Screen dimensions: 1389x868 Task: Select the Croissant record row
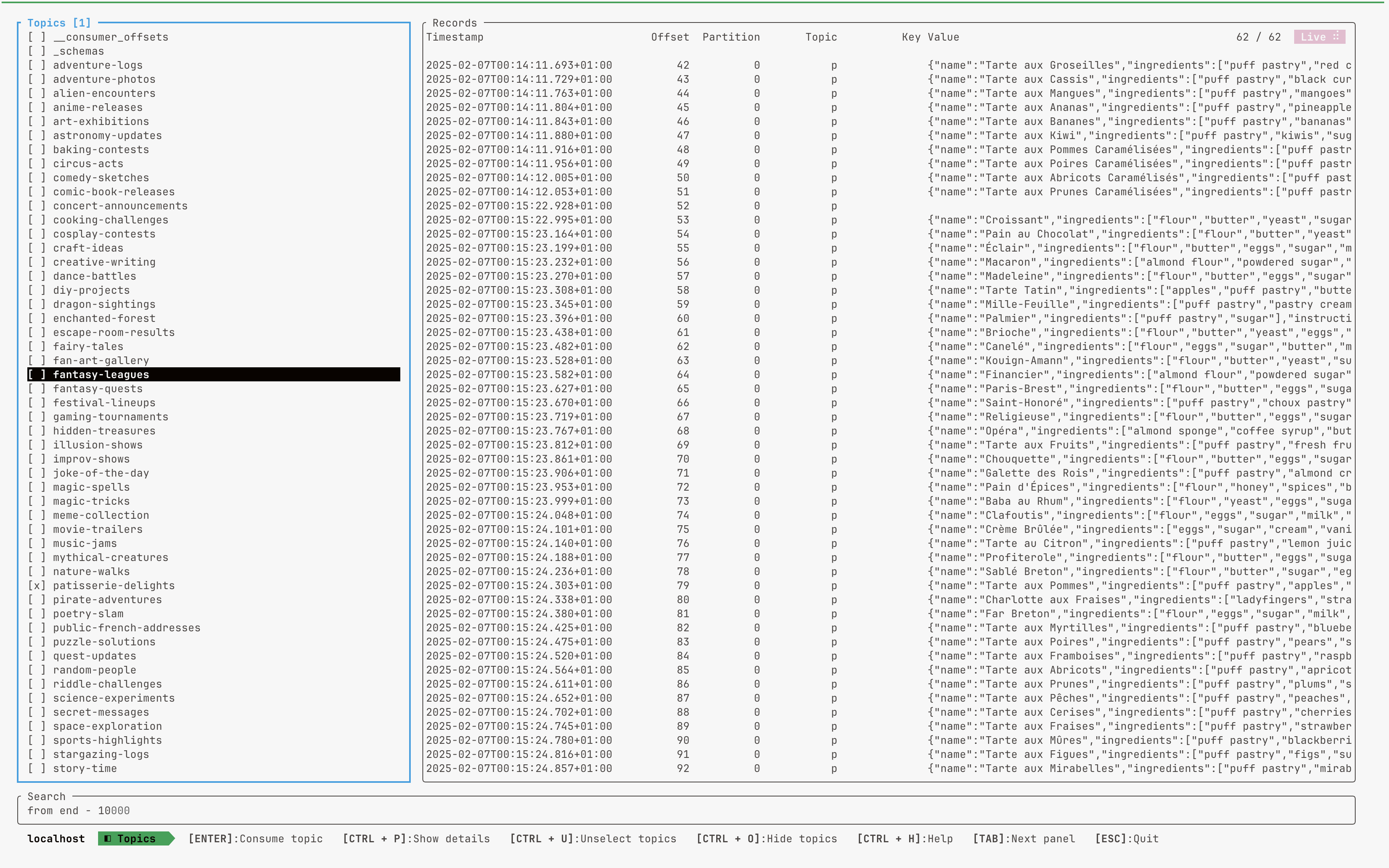pyautogui.click(x=889, y=220)
